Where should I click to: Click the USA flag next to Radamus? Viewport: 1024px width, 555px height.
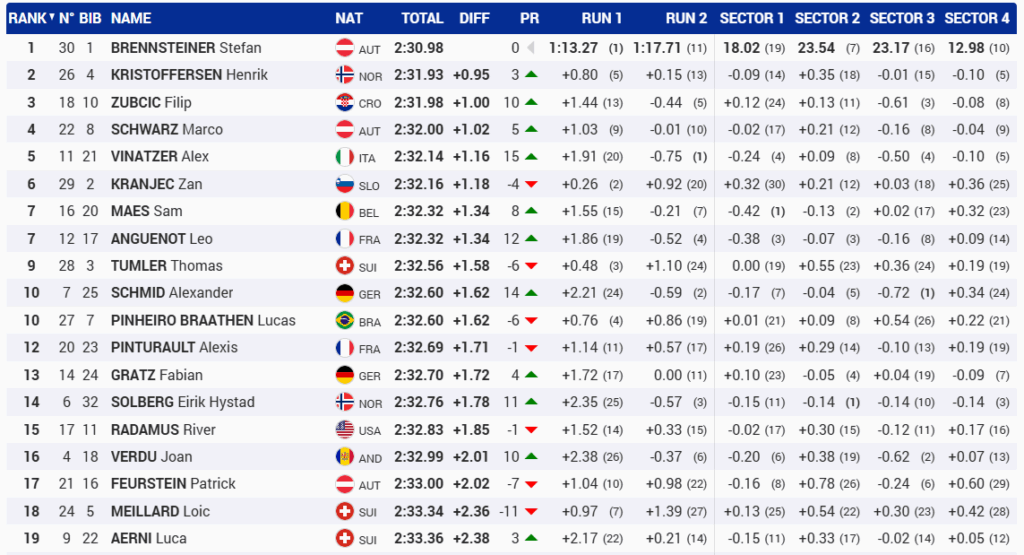pyautogui.click(x=344, y=429)
